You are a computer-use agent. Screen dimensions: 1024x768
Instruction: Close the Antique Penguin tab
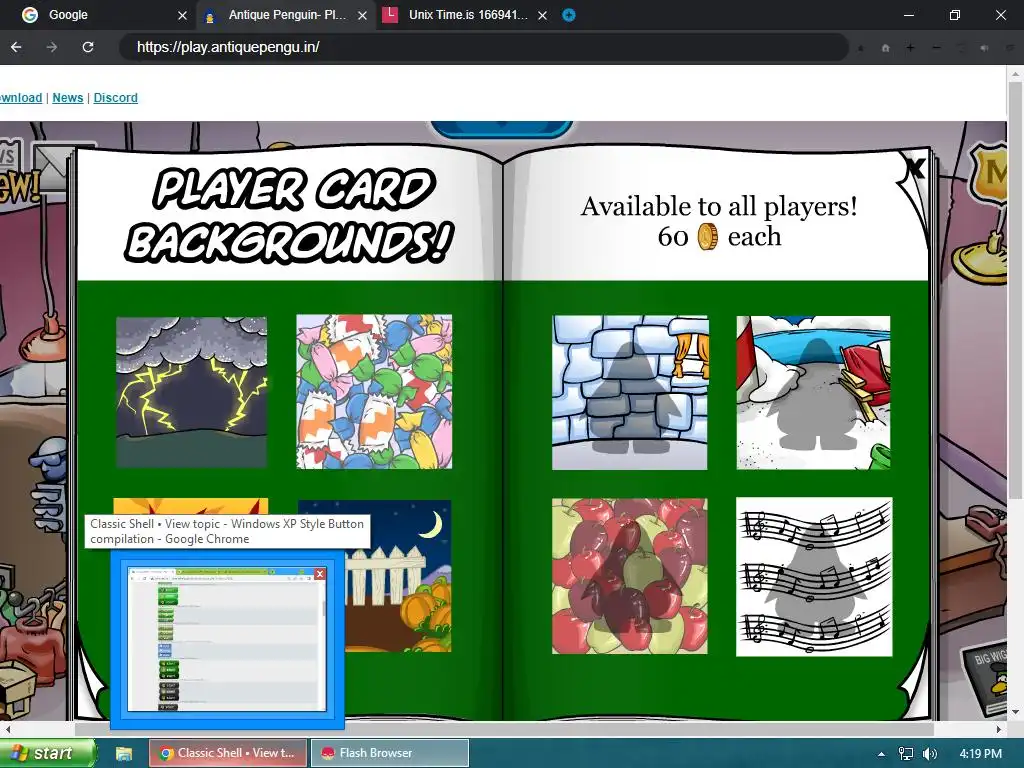(362, 15)
